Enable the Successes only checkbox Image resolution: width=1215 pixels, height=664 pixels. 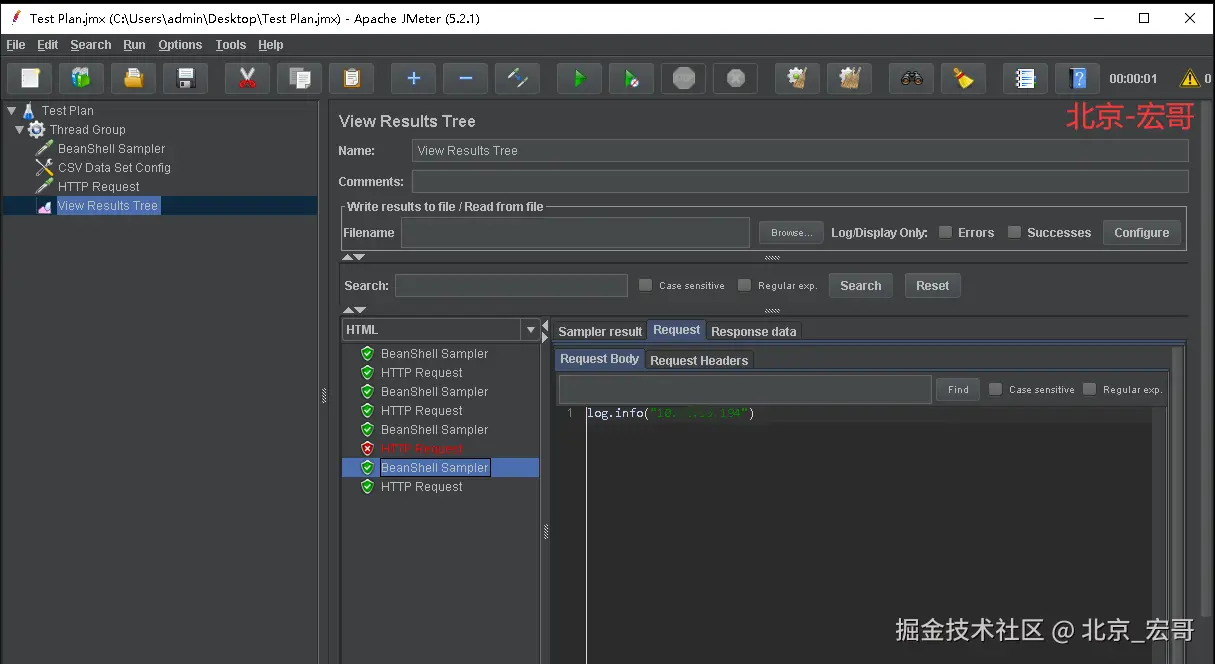(x=1014, y=232)
